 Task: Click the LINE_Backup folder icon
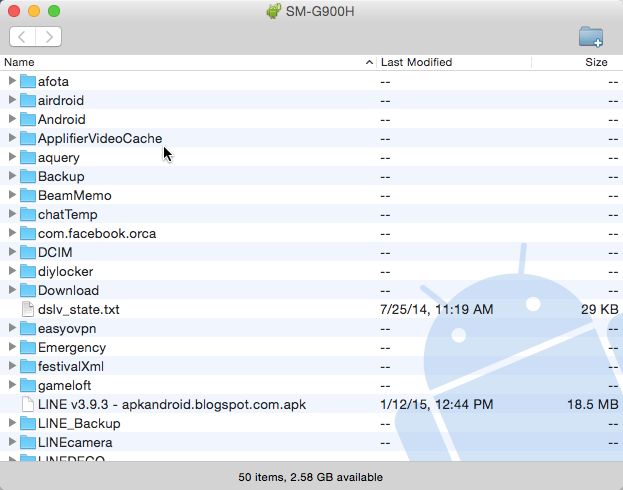(x=28, y=423)
